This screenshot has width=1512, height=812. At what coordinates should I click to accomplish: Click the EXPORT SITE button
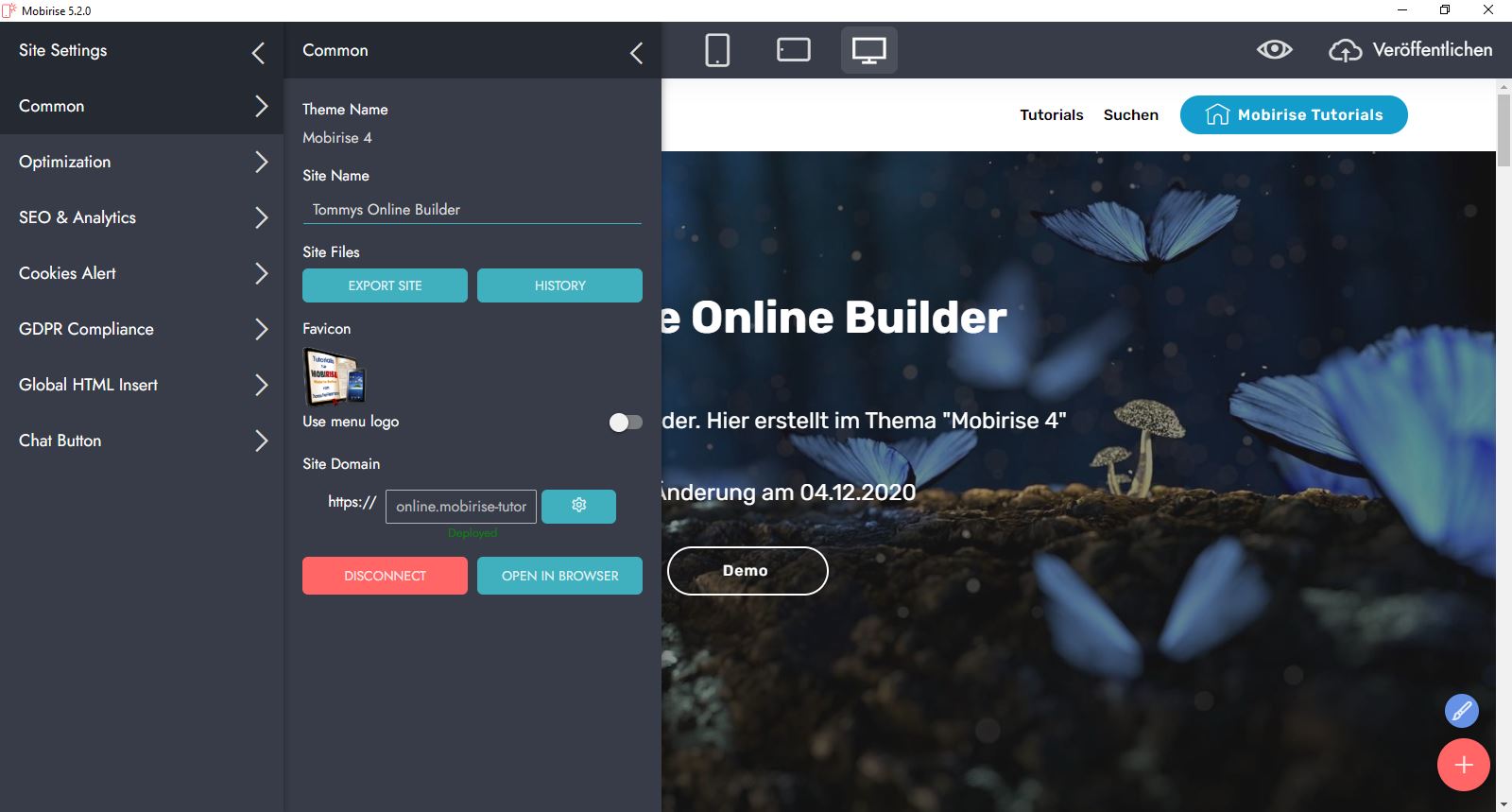point(385,285)
